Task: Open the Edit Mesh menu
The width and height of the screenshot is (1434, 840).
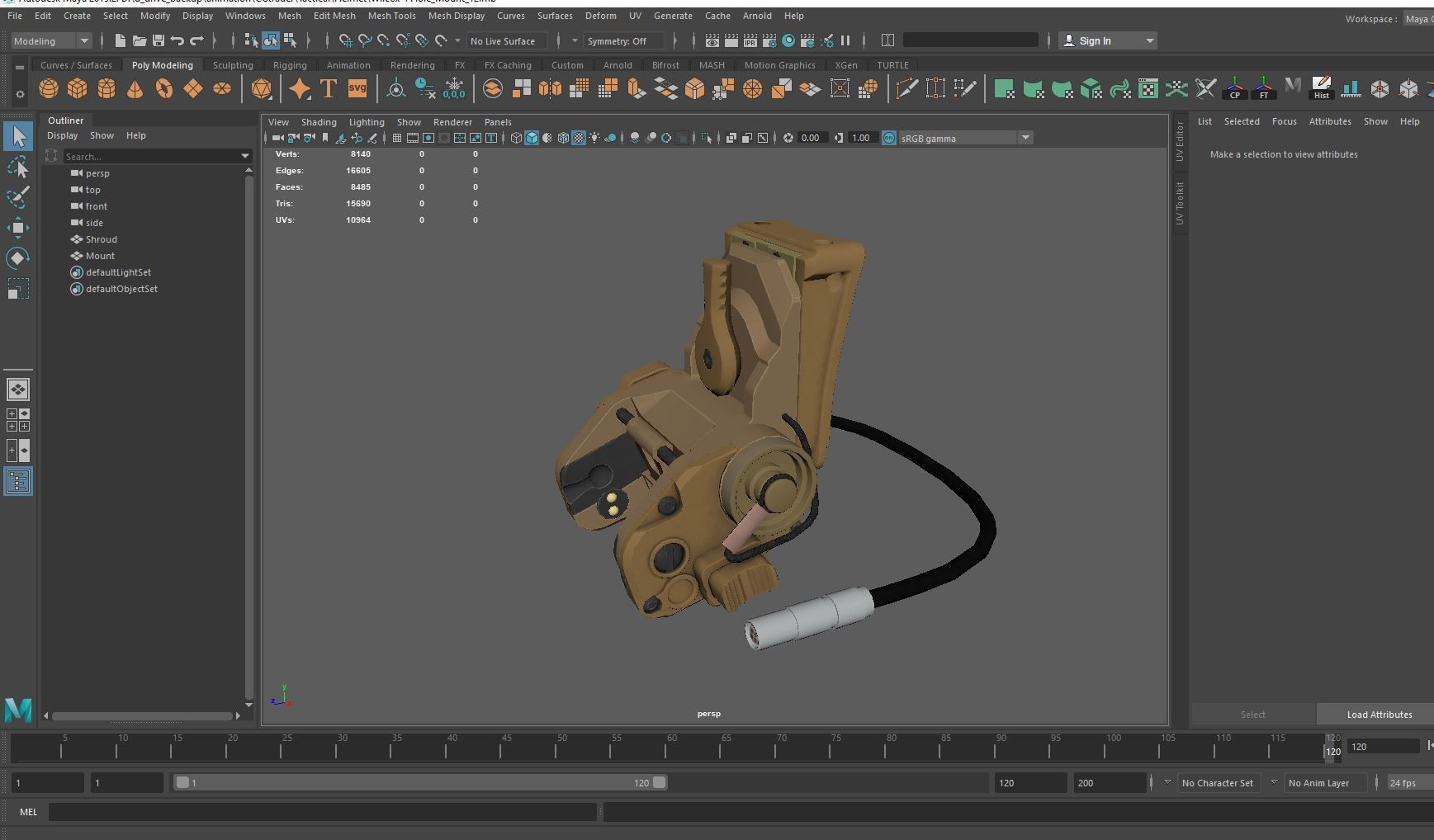Action: click(x=334, y=16)
